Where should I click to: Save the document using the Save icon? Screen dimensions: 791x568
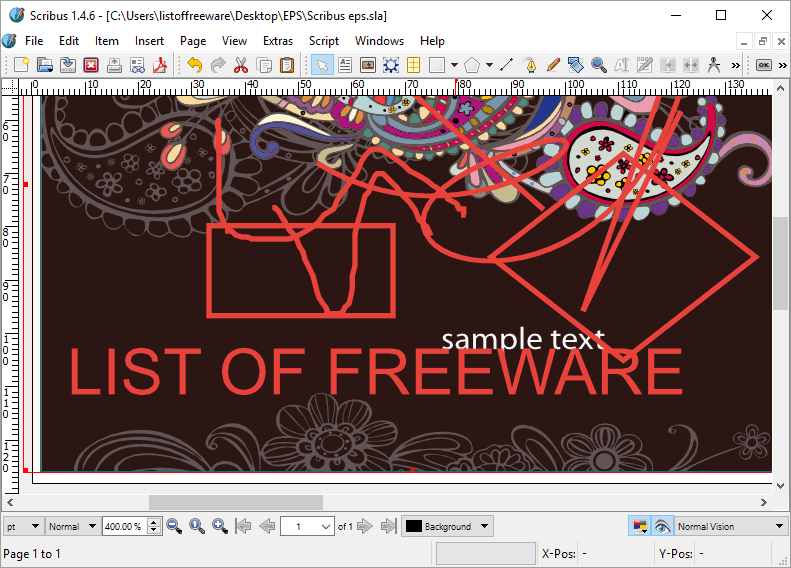(x=68, y=65)
